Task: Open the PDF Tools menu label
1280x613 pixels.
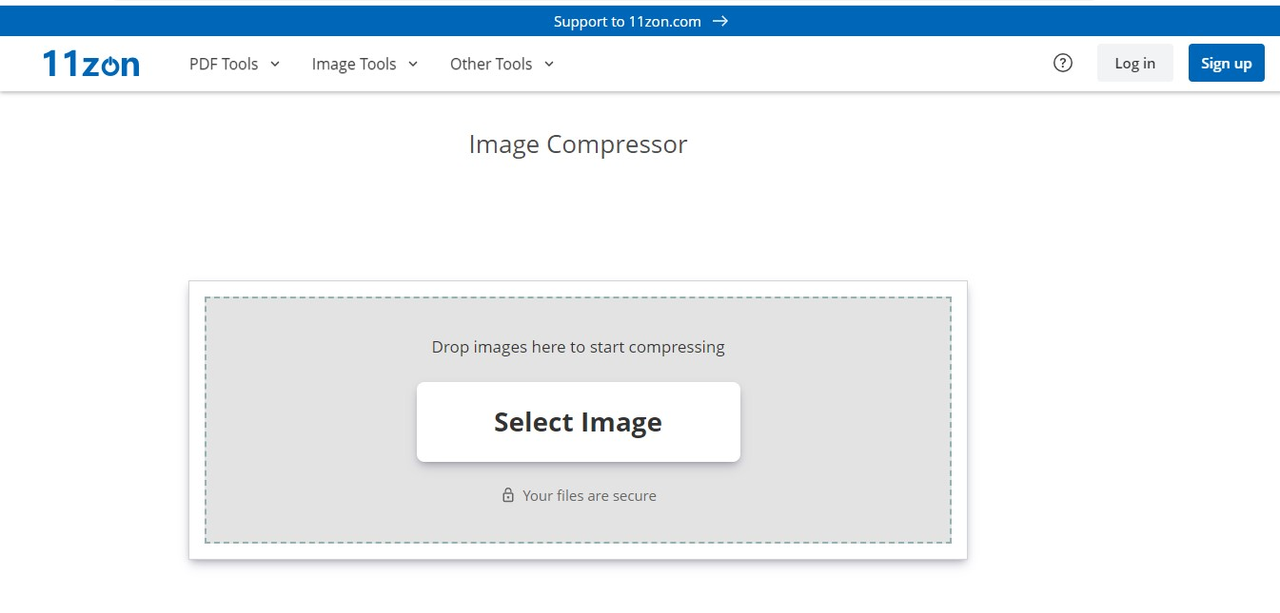Action: (x=224, y=64)
